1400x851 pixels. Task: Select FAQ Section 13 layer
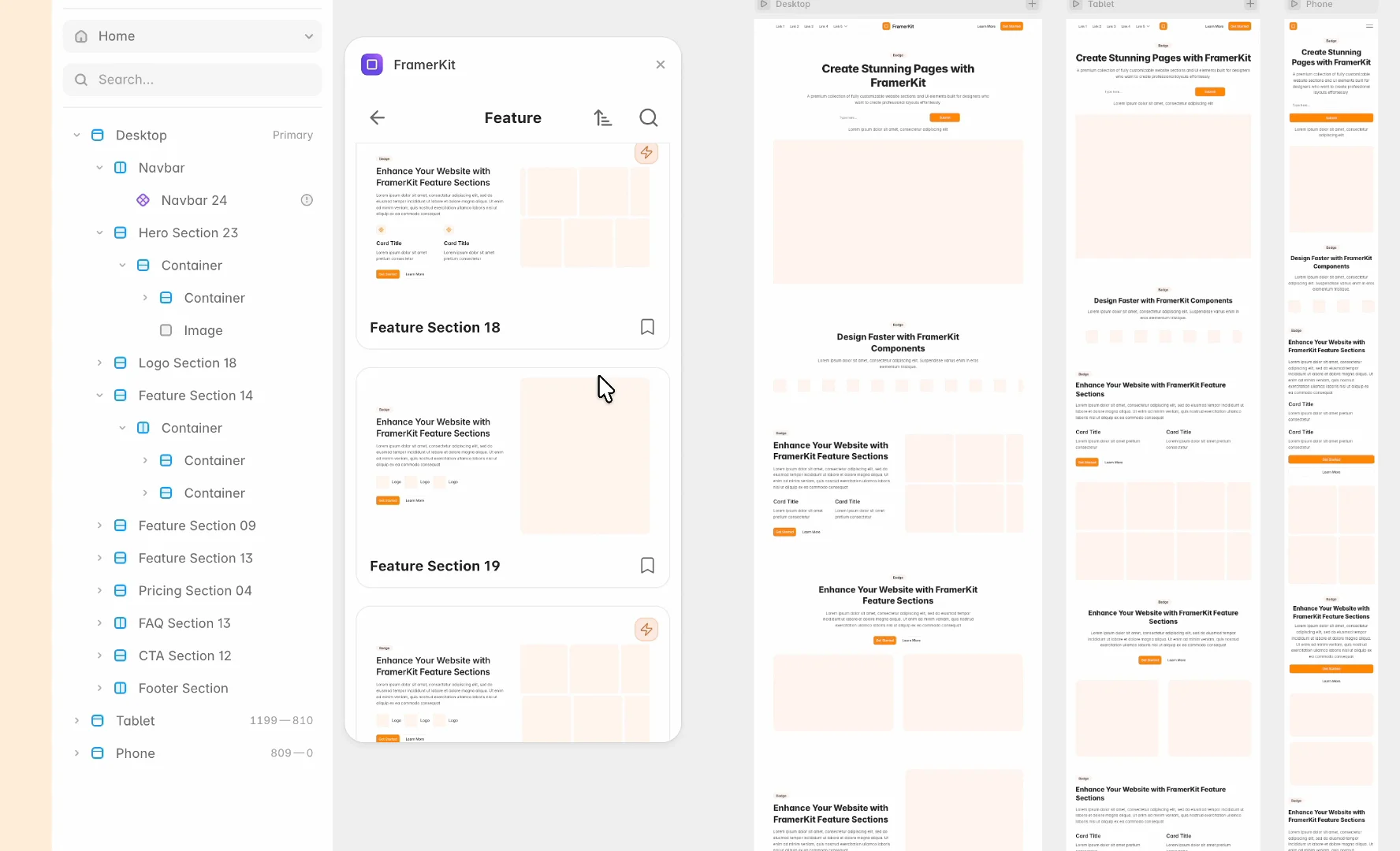(184, 623)
